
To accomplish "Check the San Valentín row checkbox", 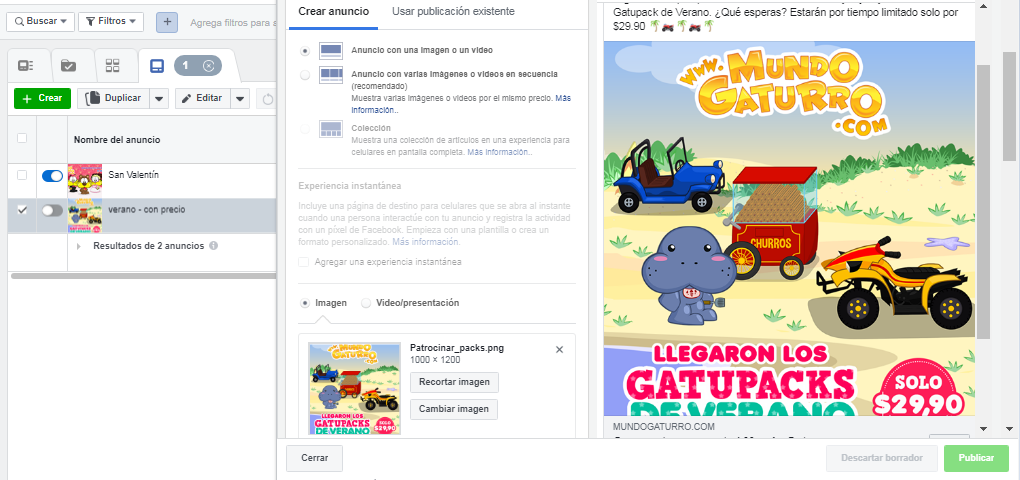I will click(22, 175).
